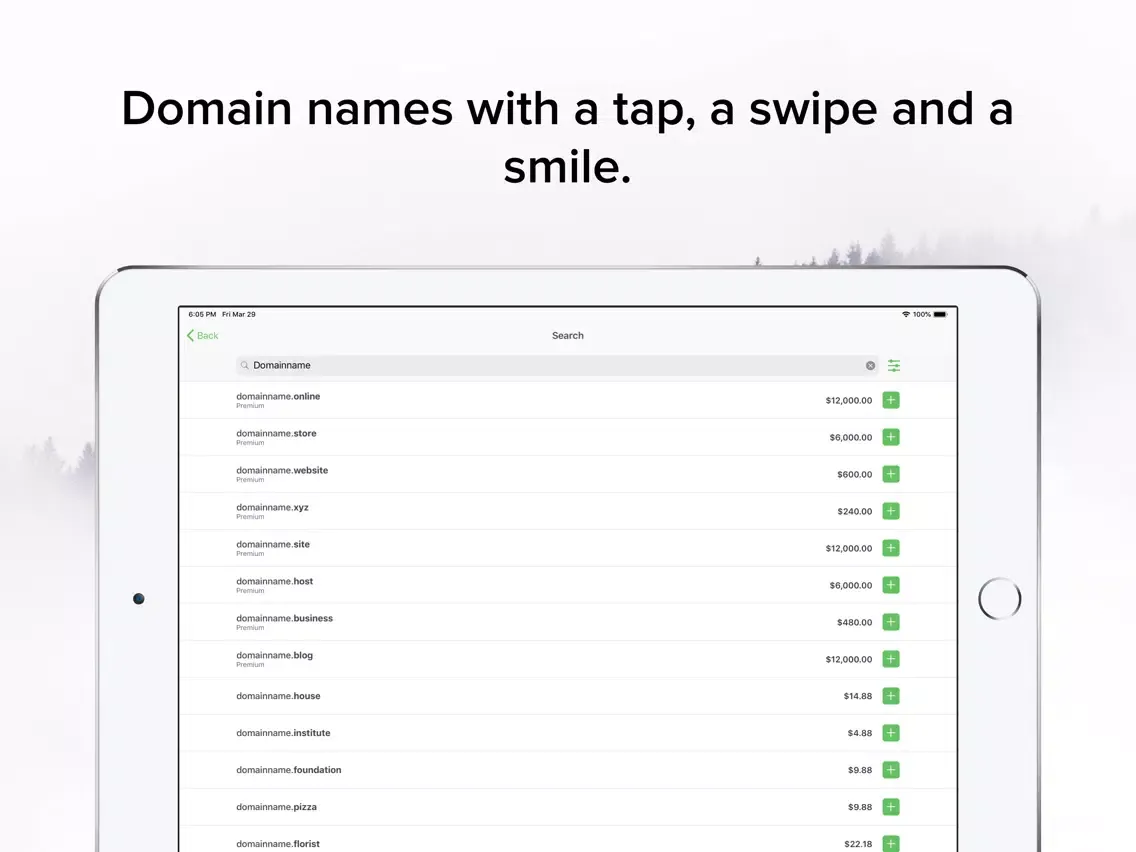Add domainname.website to cart
The height and width of the screenshot is (852, 1136).
pos(890,474)
